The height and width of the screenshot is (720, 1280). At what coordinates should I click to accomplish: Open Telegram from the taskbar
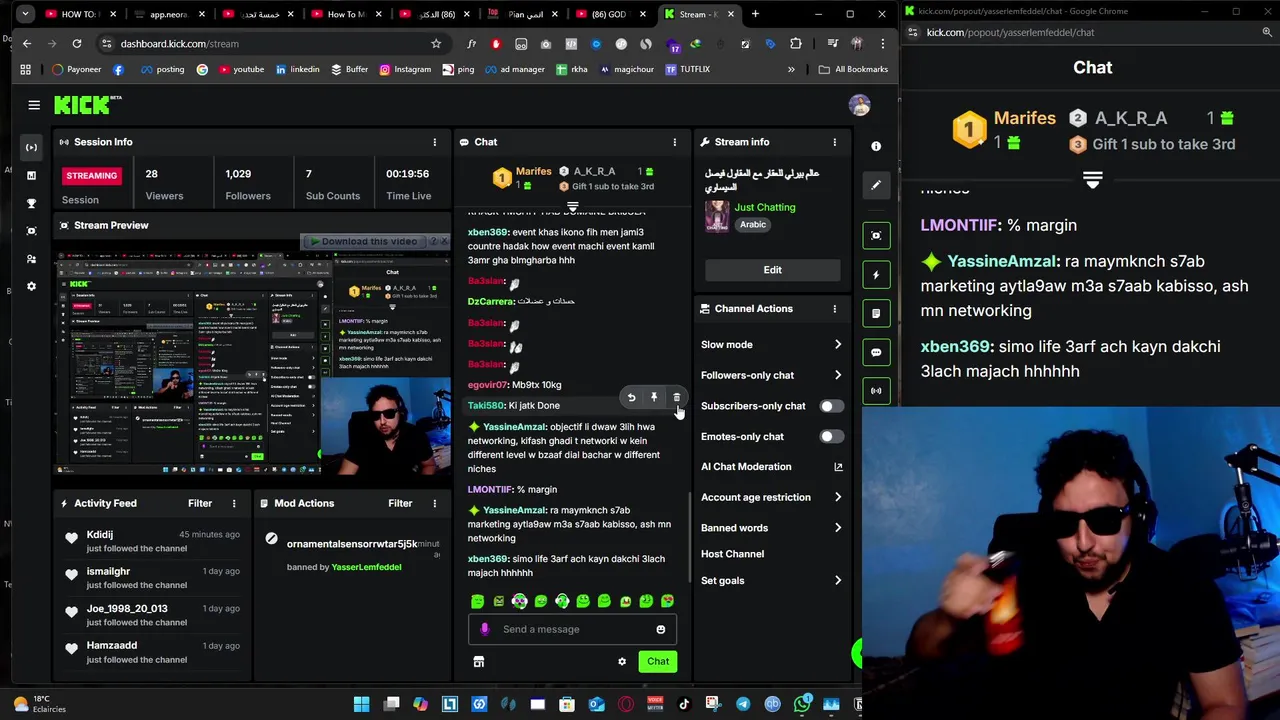[743, 704]
